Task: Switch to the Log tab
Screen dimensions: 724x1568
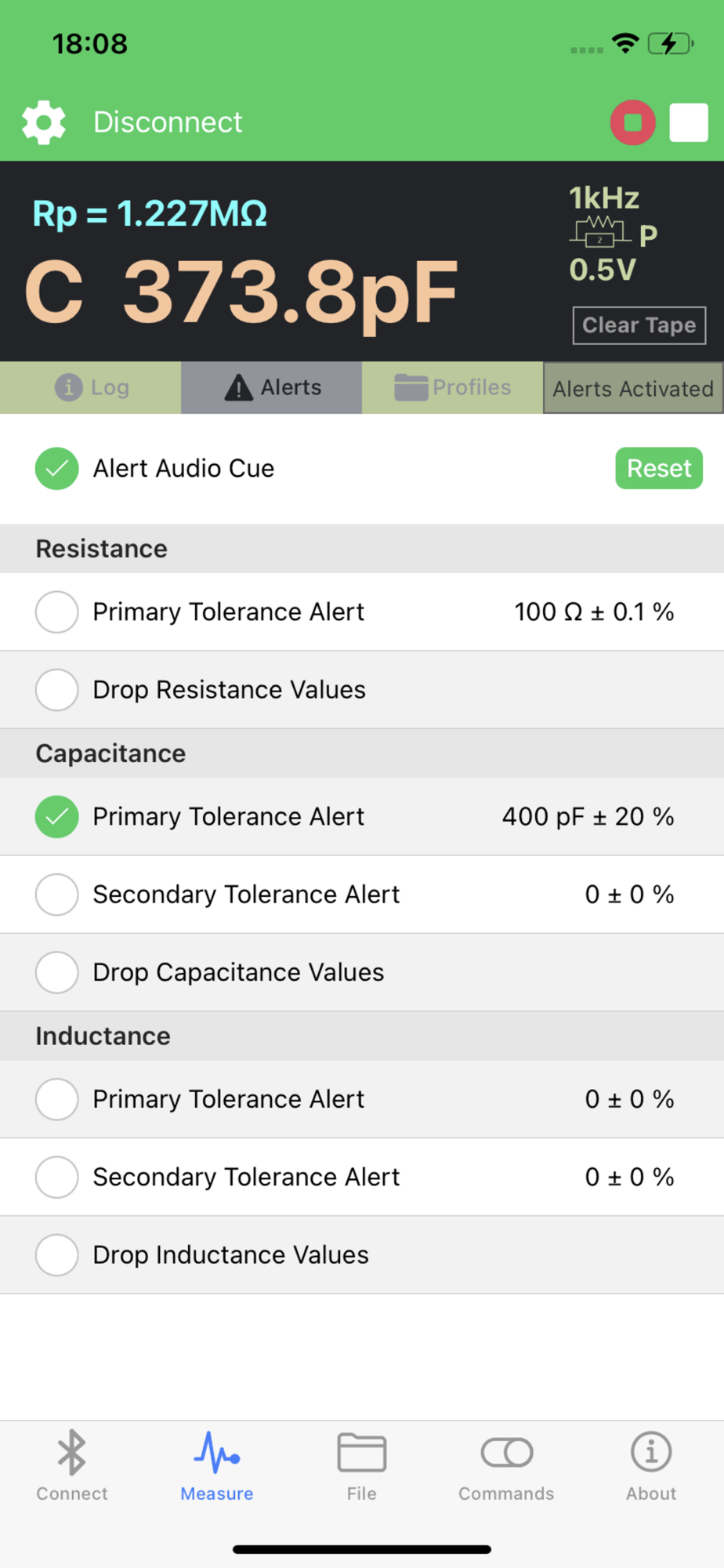Action: 91,387
